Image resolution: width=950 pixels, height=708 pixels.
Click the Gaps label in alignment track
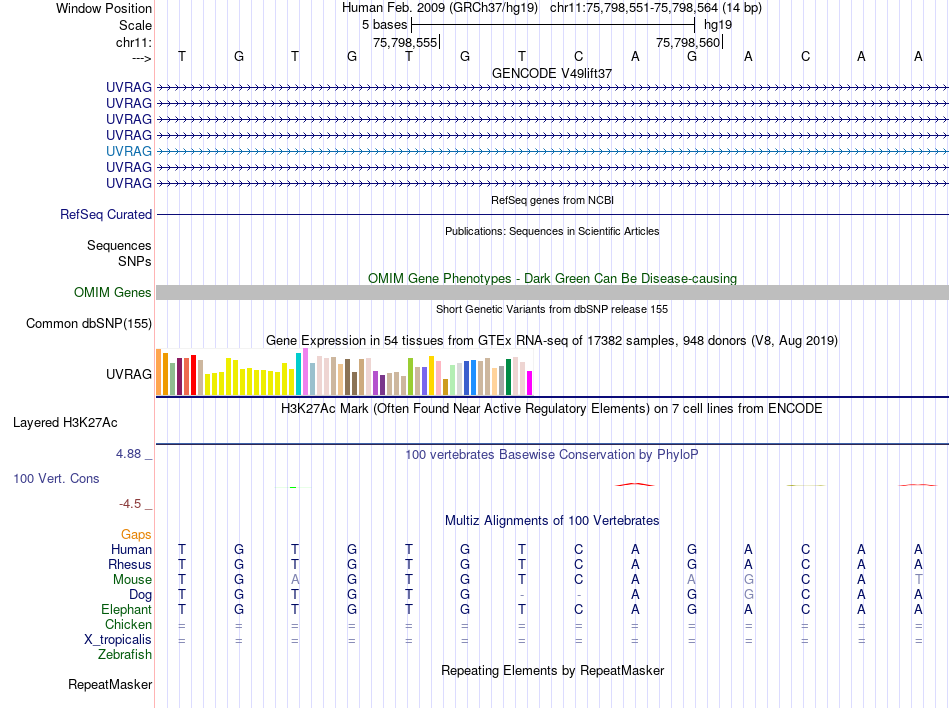(x=136, y=534)
